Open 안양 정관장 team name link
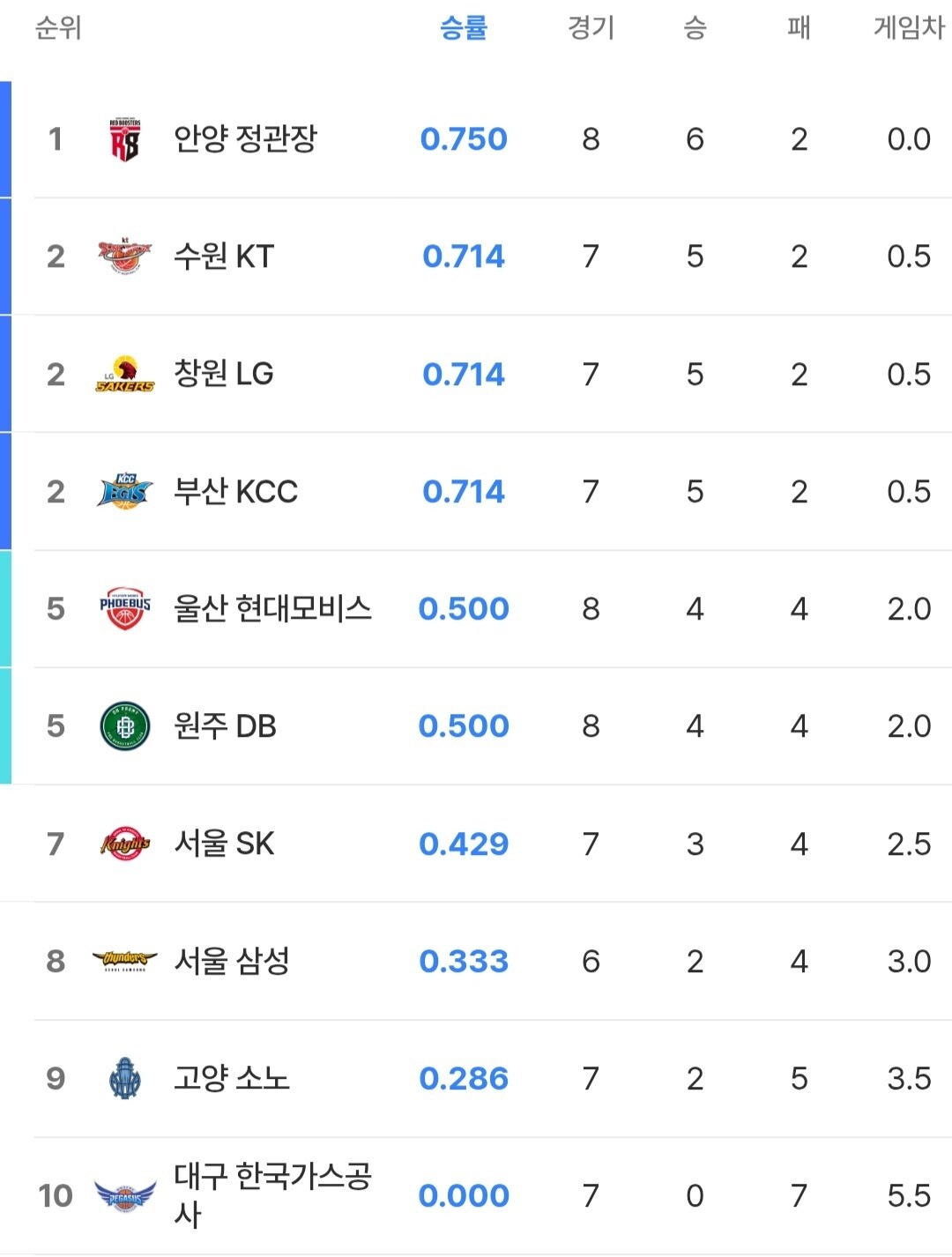This screenshot has width=952, height=1257. tap(245, 139)
